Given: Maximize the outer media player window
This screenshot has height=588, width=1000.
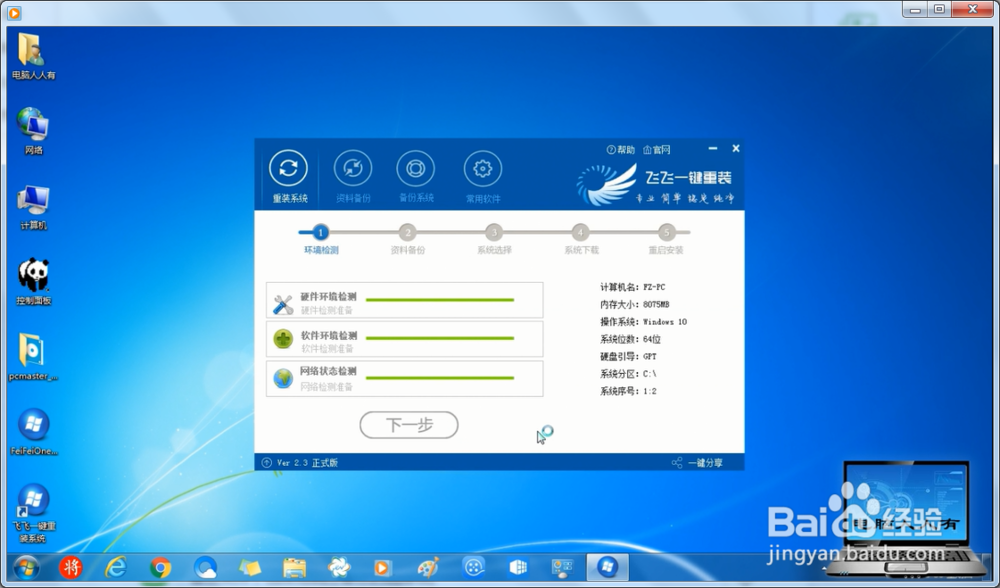Looking at the screenshot, I should pos(939,9).
